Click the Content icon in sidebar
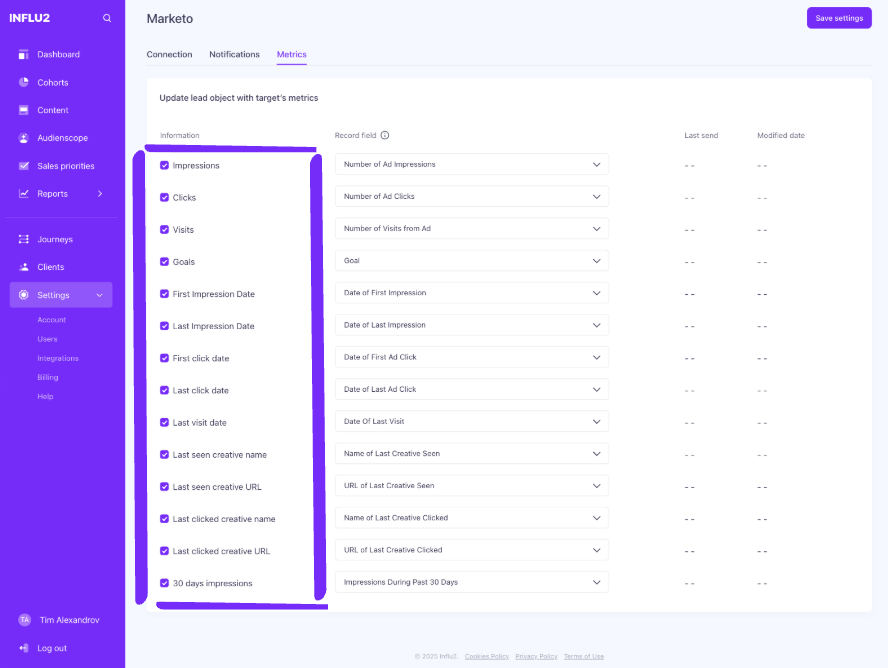 point(23,110)
